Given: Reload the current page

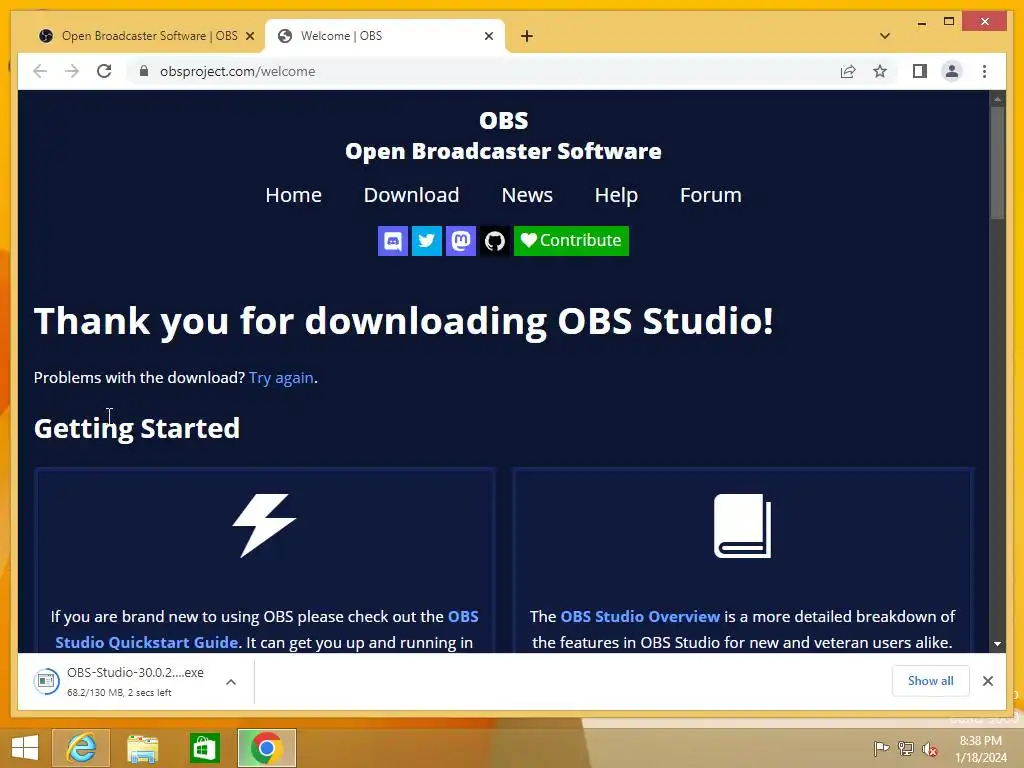Looking at the screenshot, I should (x=104, y=71).
